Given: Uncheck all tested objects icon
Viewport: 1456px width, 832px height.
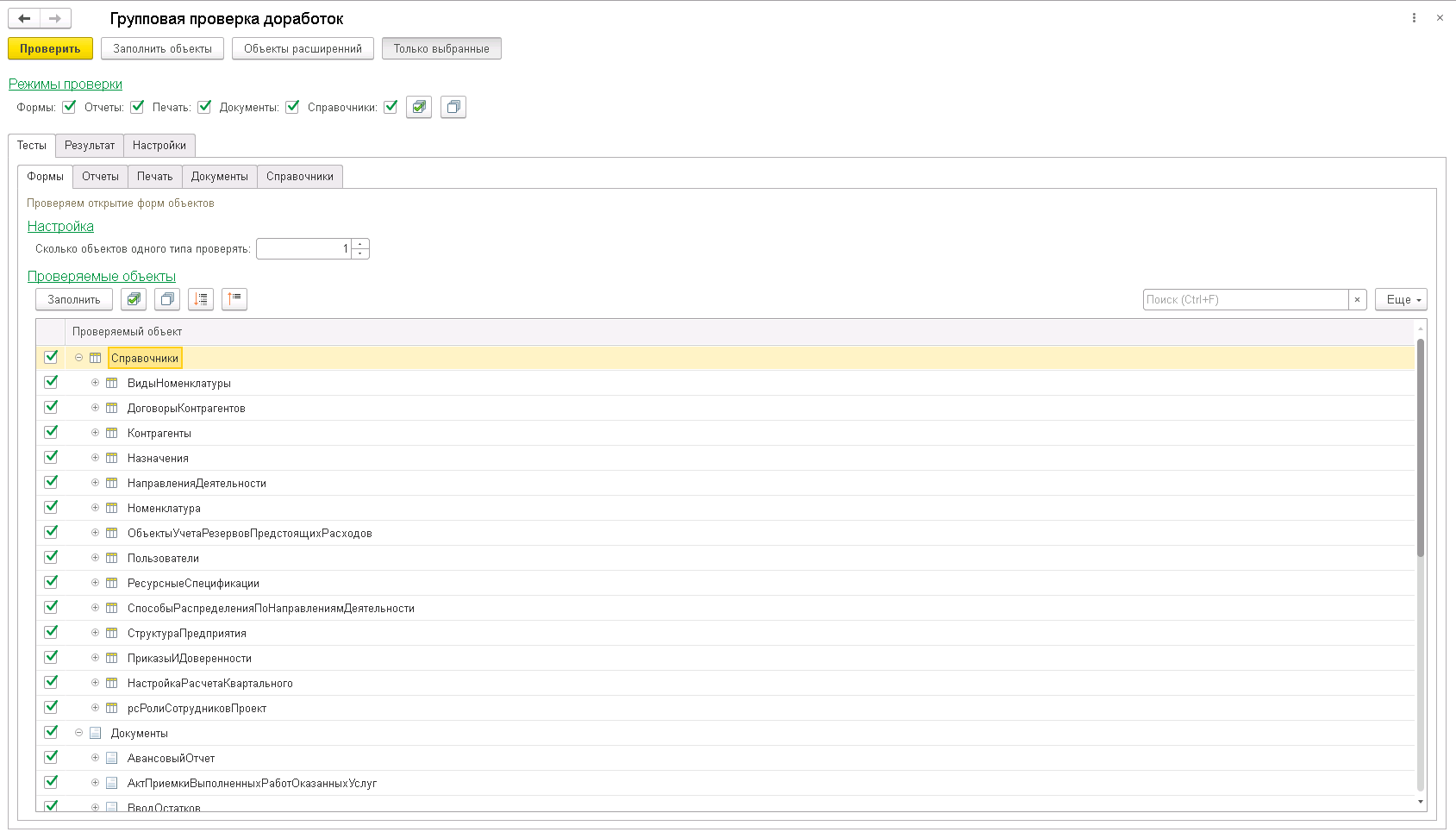Looking at the screenshot, I should (167, 299).
